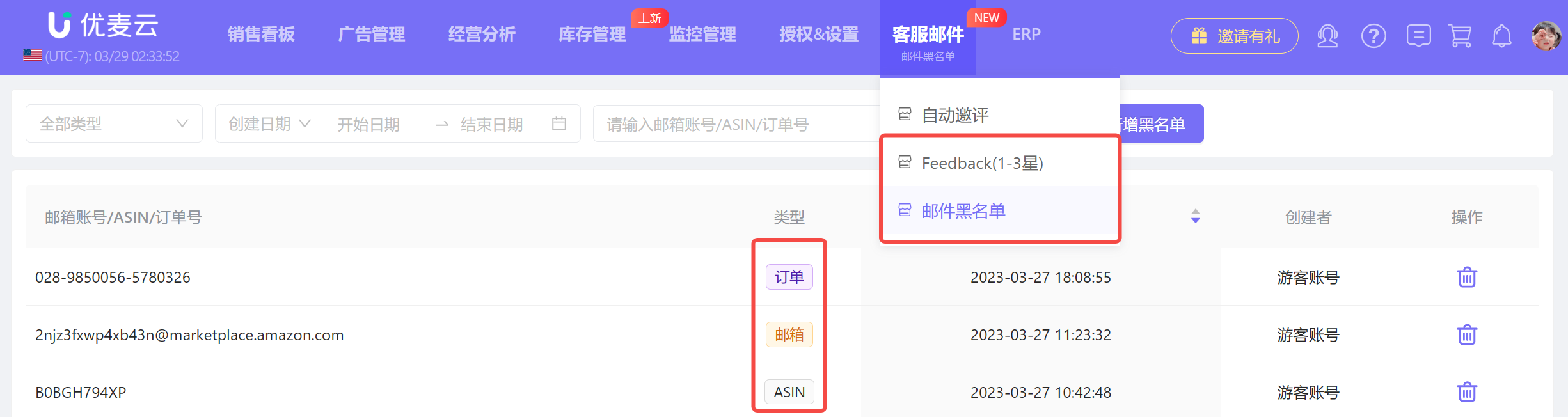Open the help question mark icon
The height and width of the screenshot is (417, 1568).
coord(1374,36)
